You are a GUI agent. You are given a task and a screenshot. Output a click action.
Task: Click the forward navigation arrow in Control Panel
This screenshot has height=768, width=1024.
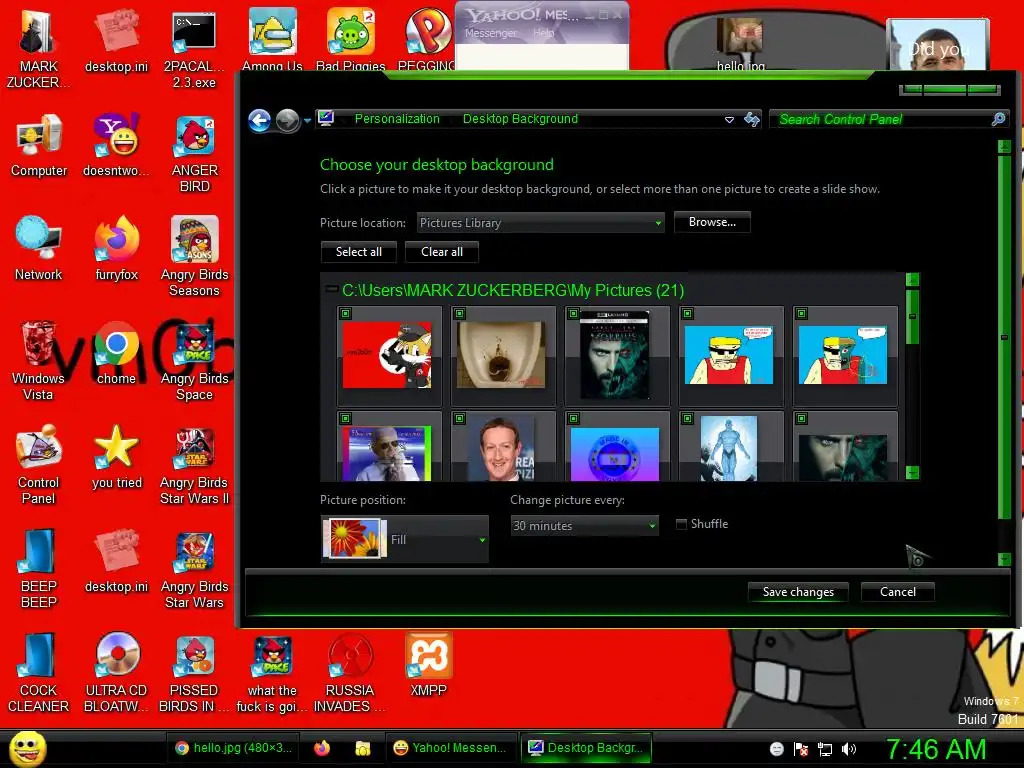[287, 120]
